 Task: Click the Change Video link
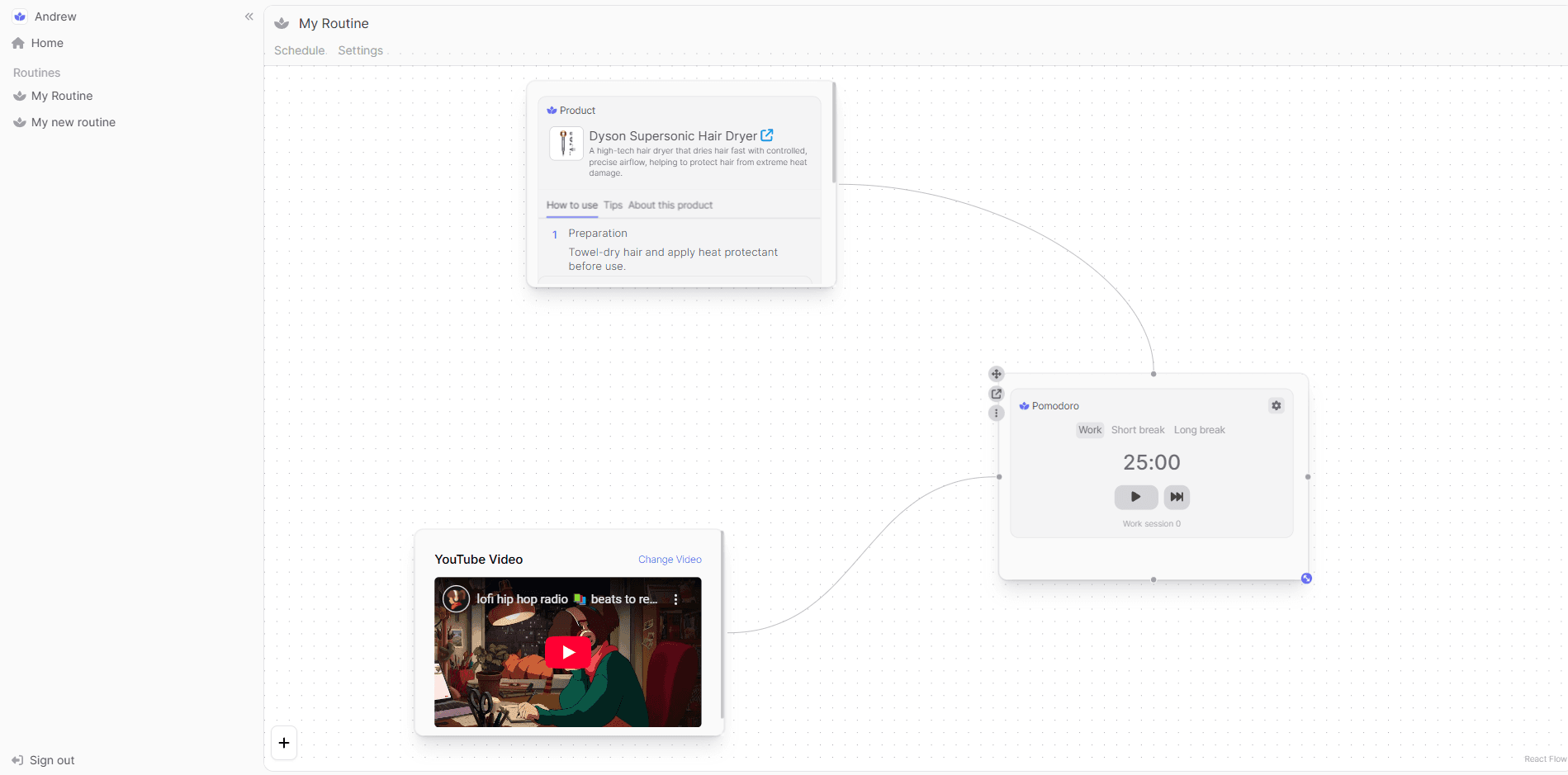pos(669,560)
